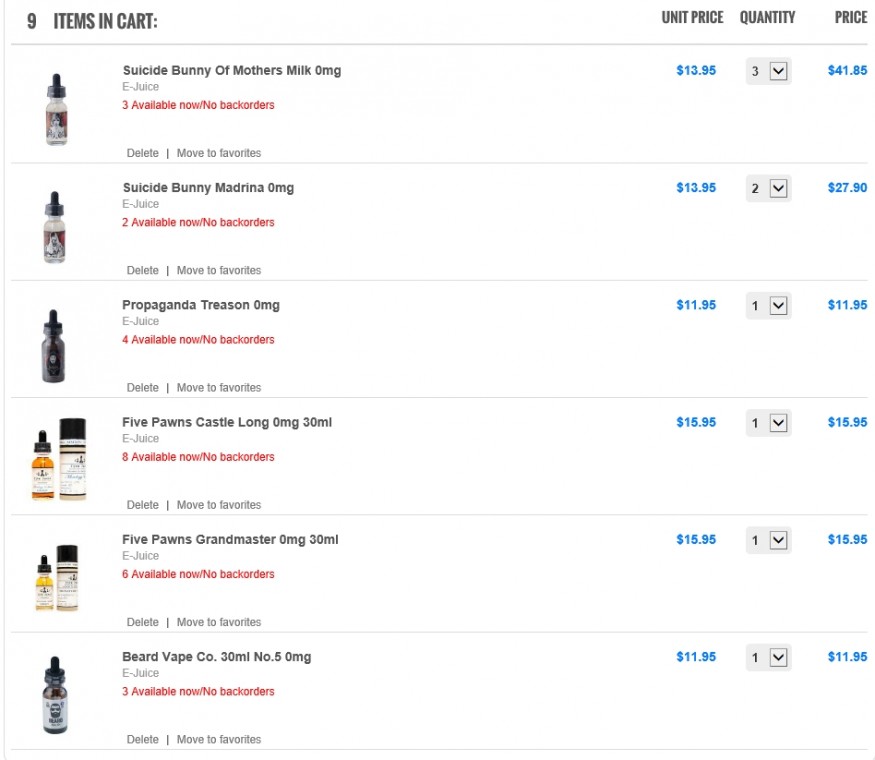This screenshot has height=760, width=875.
Task: Move Beard Vape Co. No.5 to favorites
Action: pyautogui.click(x=219, y=739)
